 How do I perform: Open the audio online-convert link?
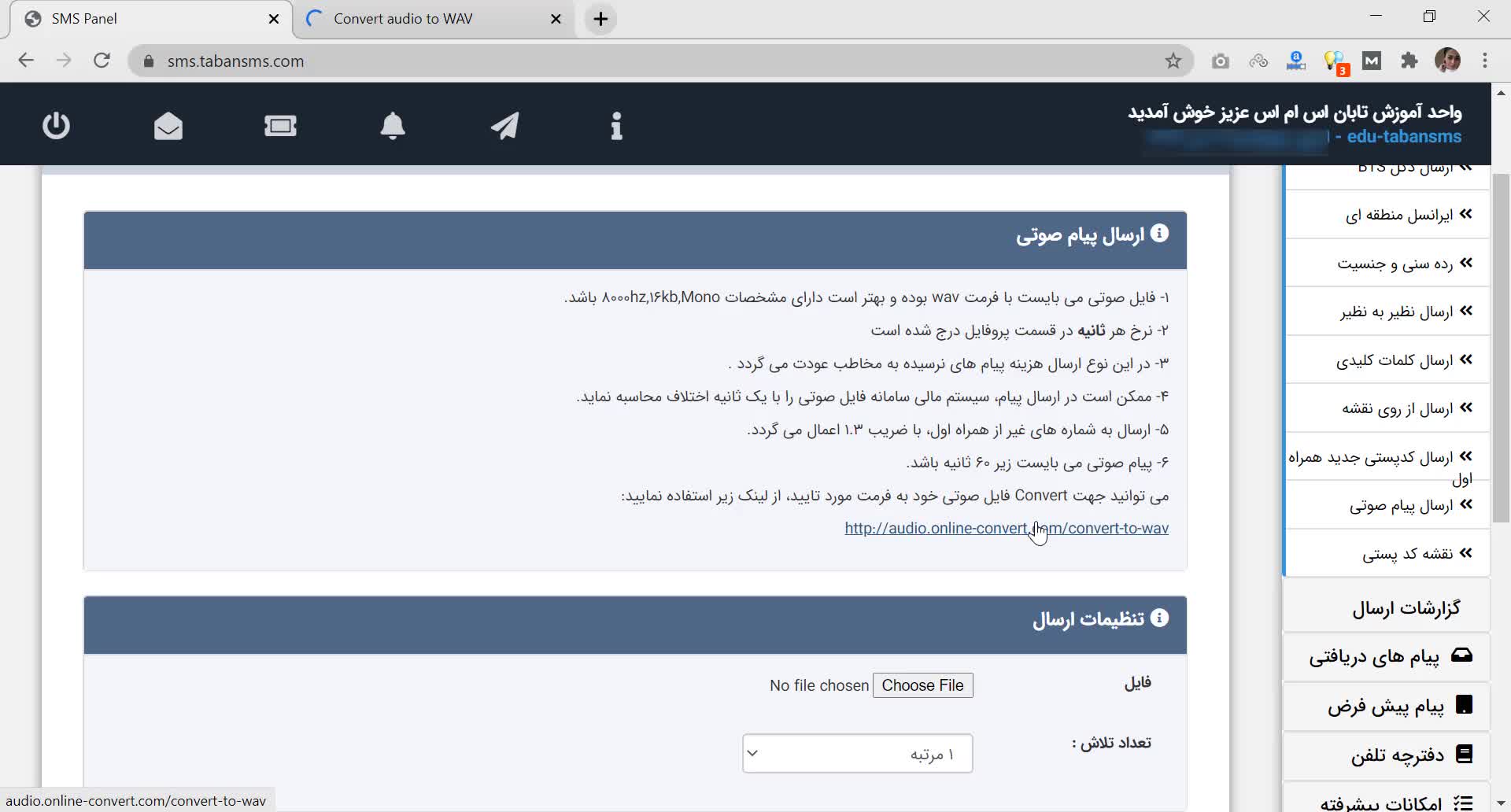1006,528
